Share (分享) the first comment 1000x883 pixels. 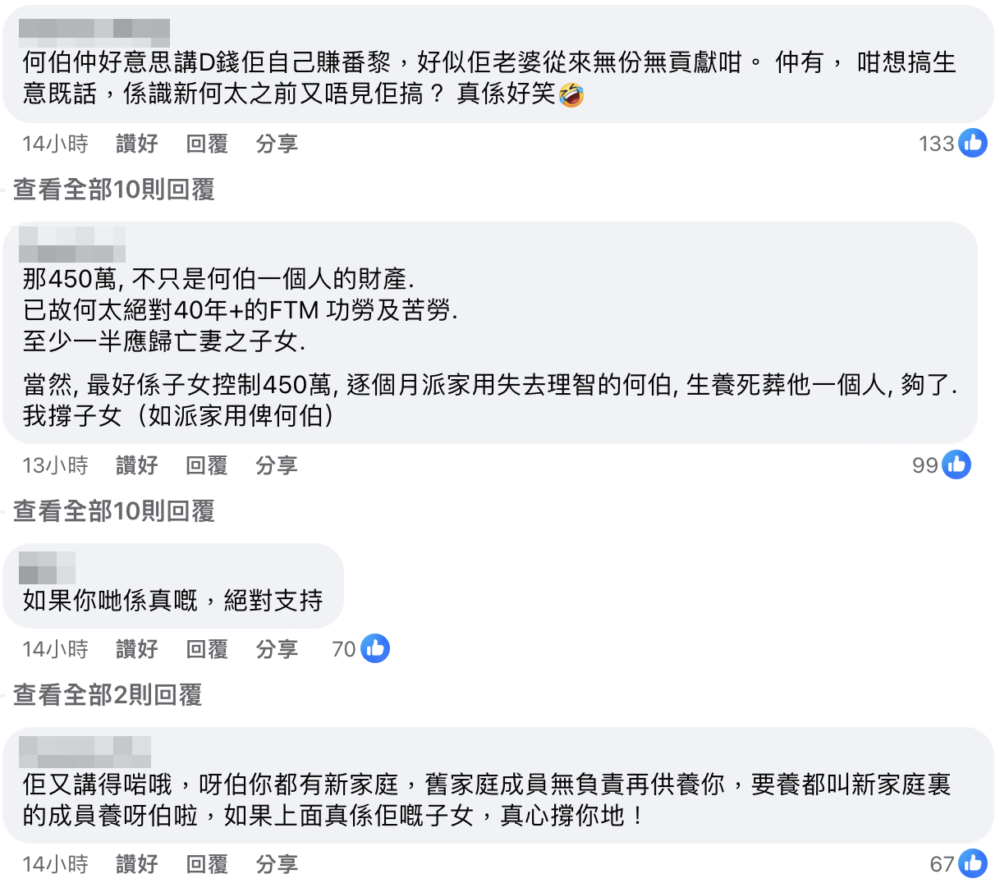click(277, 144)
